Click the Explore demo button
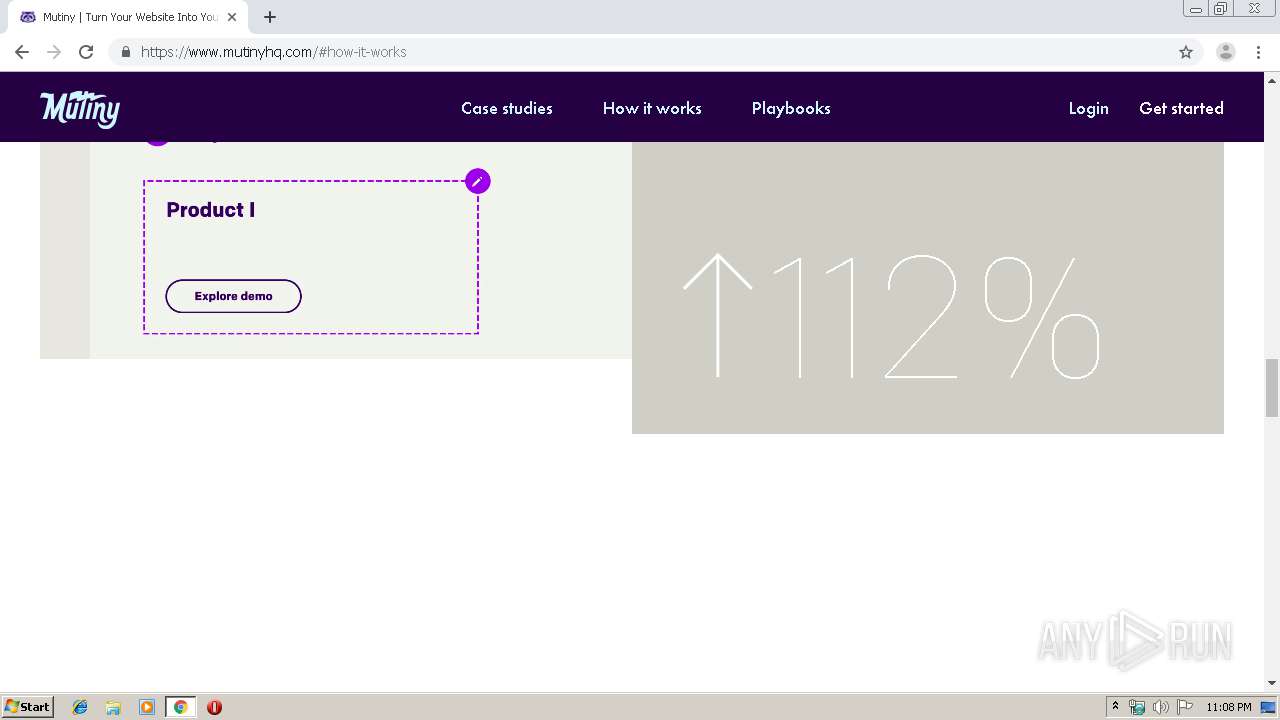The width and height of the screenshot is (1280, 720). click(233, 296)
